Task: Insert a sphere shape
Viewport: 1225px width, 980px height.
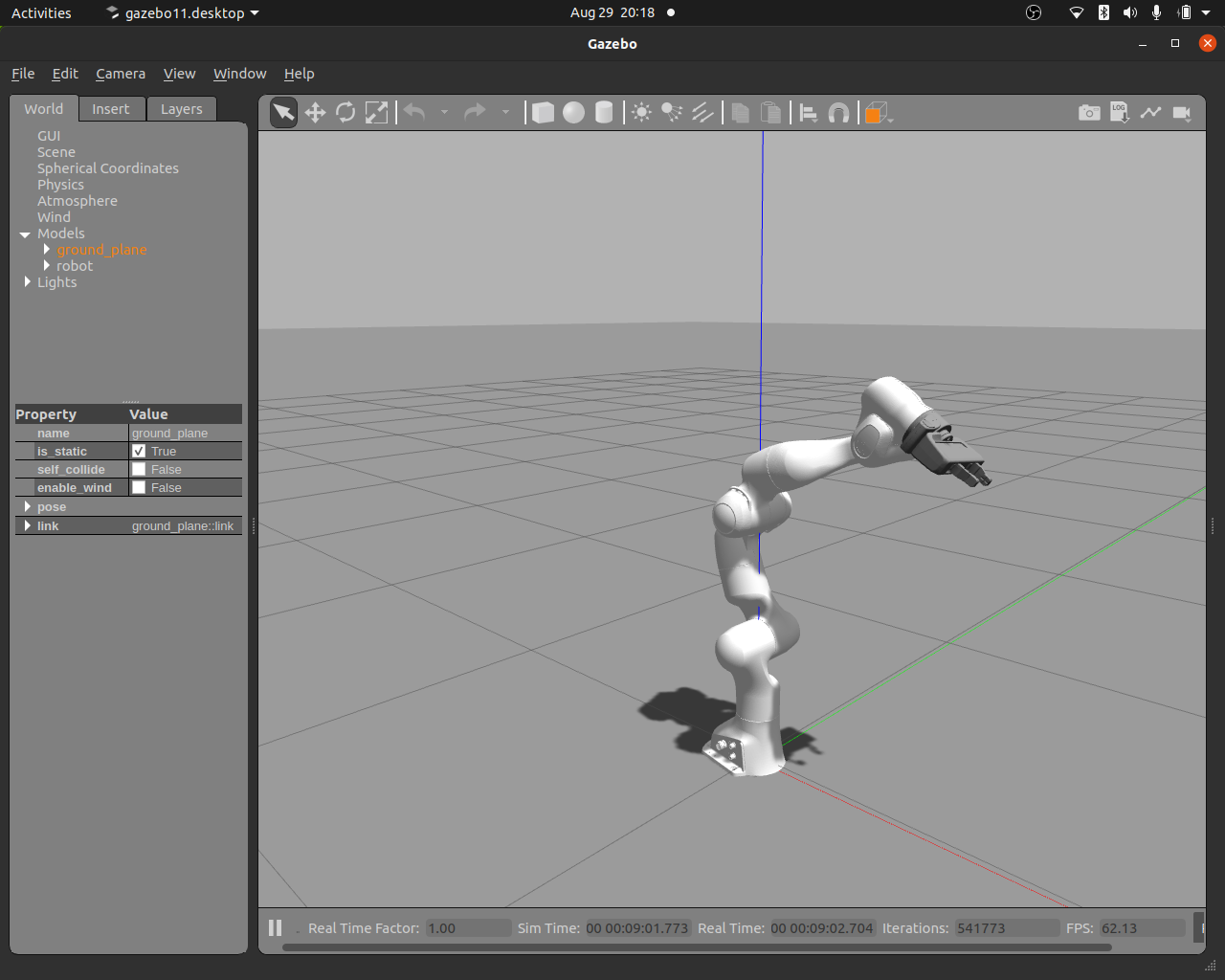Action: tap(573, 113)
